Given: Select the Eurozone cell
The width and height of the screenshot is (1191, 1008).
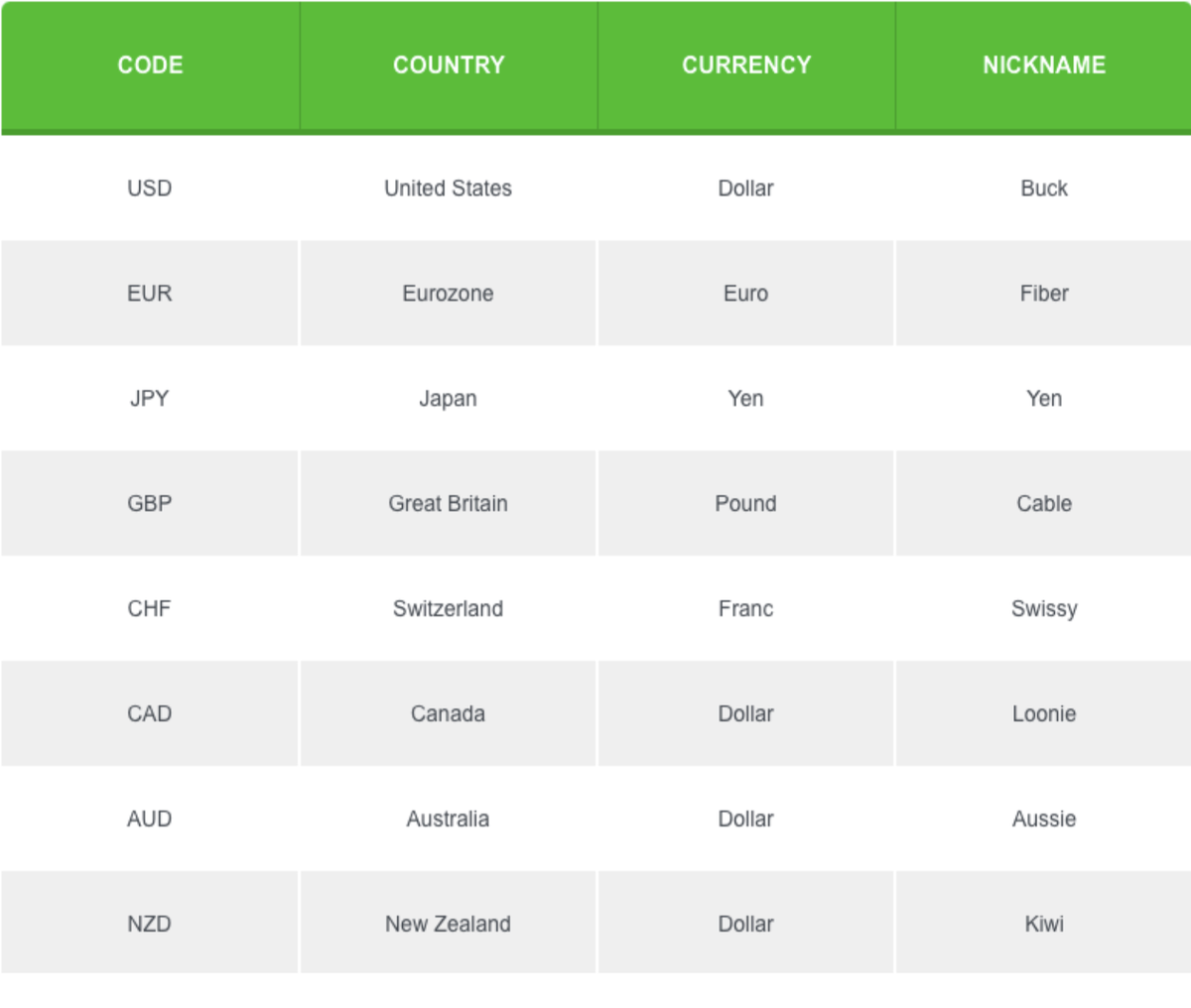Looking at the screenshot, I should 449,294.
